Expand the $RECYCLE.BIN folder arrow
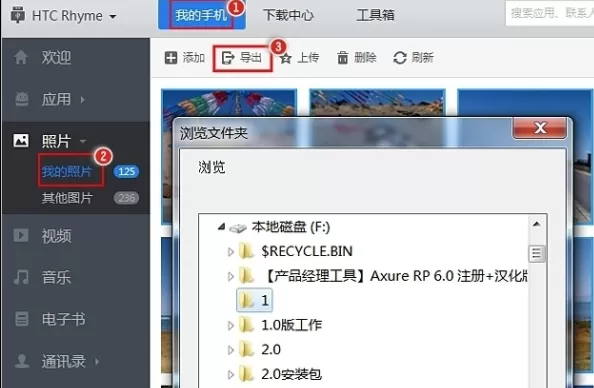This screenshot has width=594, height=388. pos(230,252)
